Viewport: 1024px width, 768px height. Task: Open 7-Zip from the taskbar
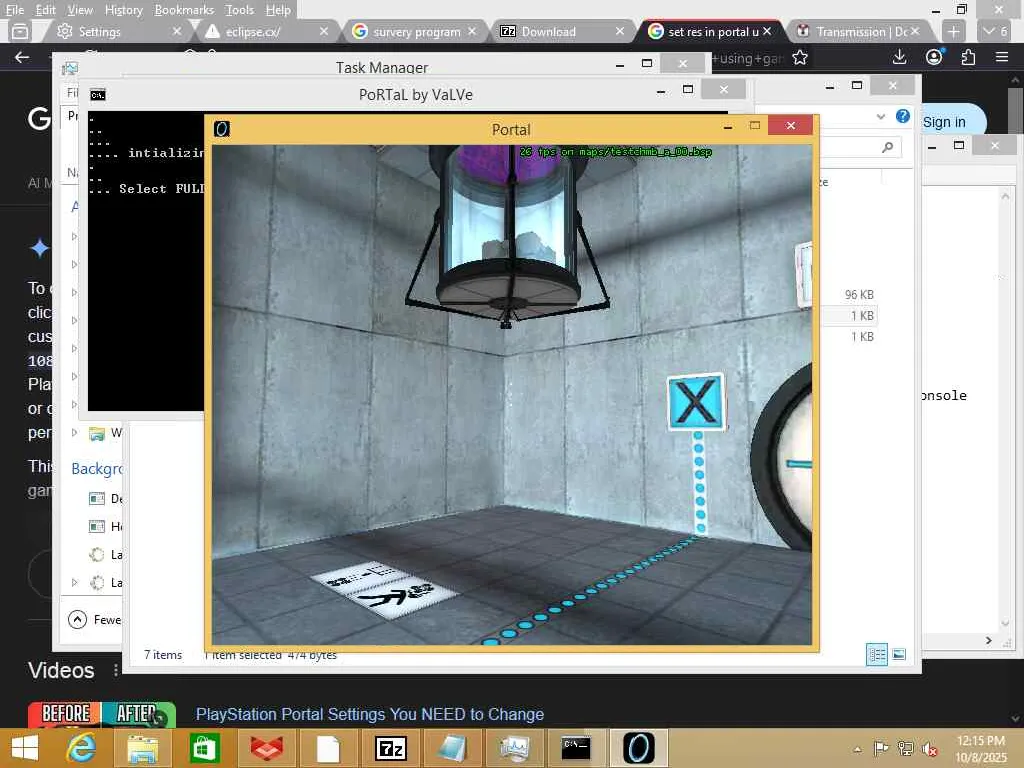pyautogui.click(x=391, y=748)
